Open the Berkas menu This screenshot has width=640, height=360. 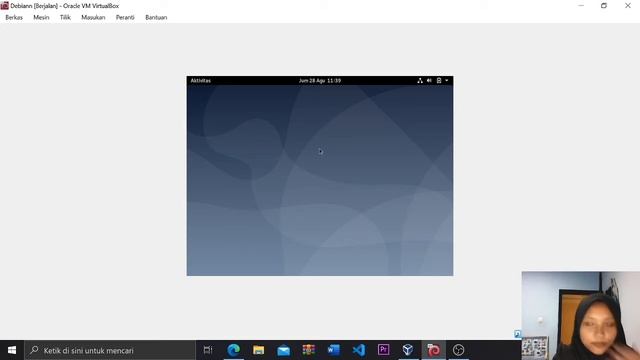14,18
